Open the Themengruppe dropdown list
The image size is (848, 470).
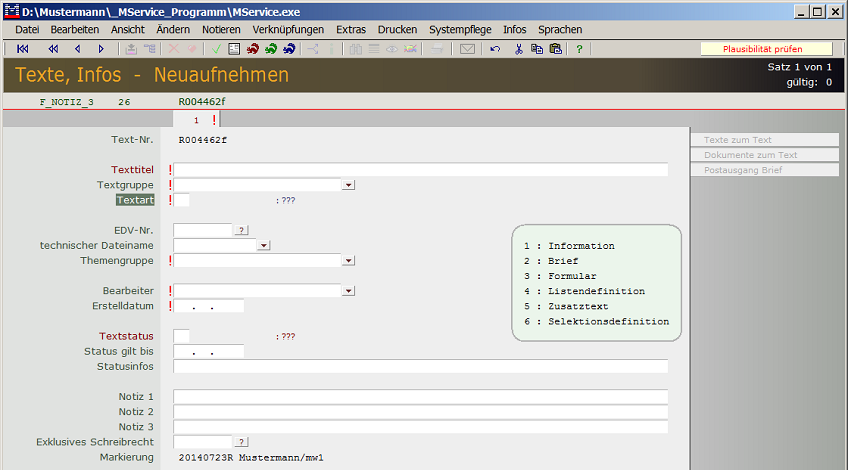[x=349, y=260]
